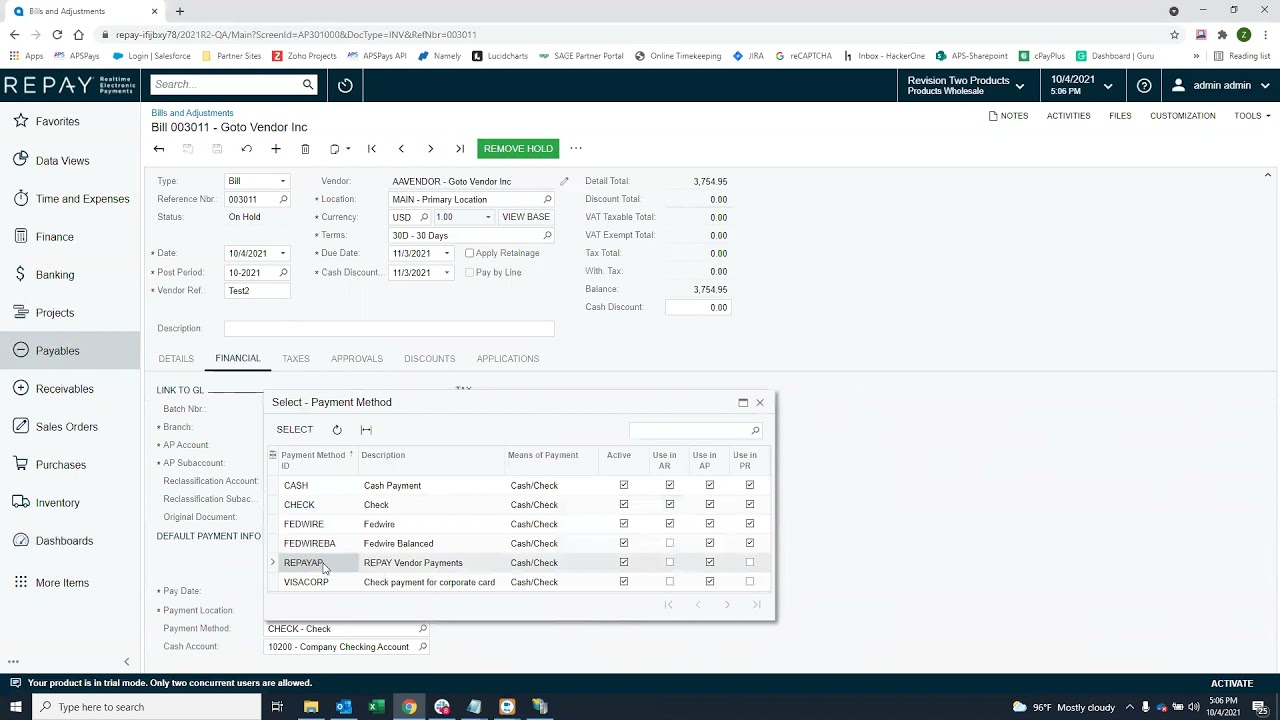Toggle Use in PR for FEDWIRE row
This screenshot has height=720, width=1280.
pos(750,524)
